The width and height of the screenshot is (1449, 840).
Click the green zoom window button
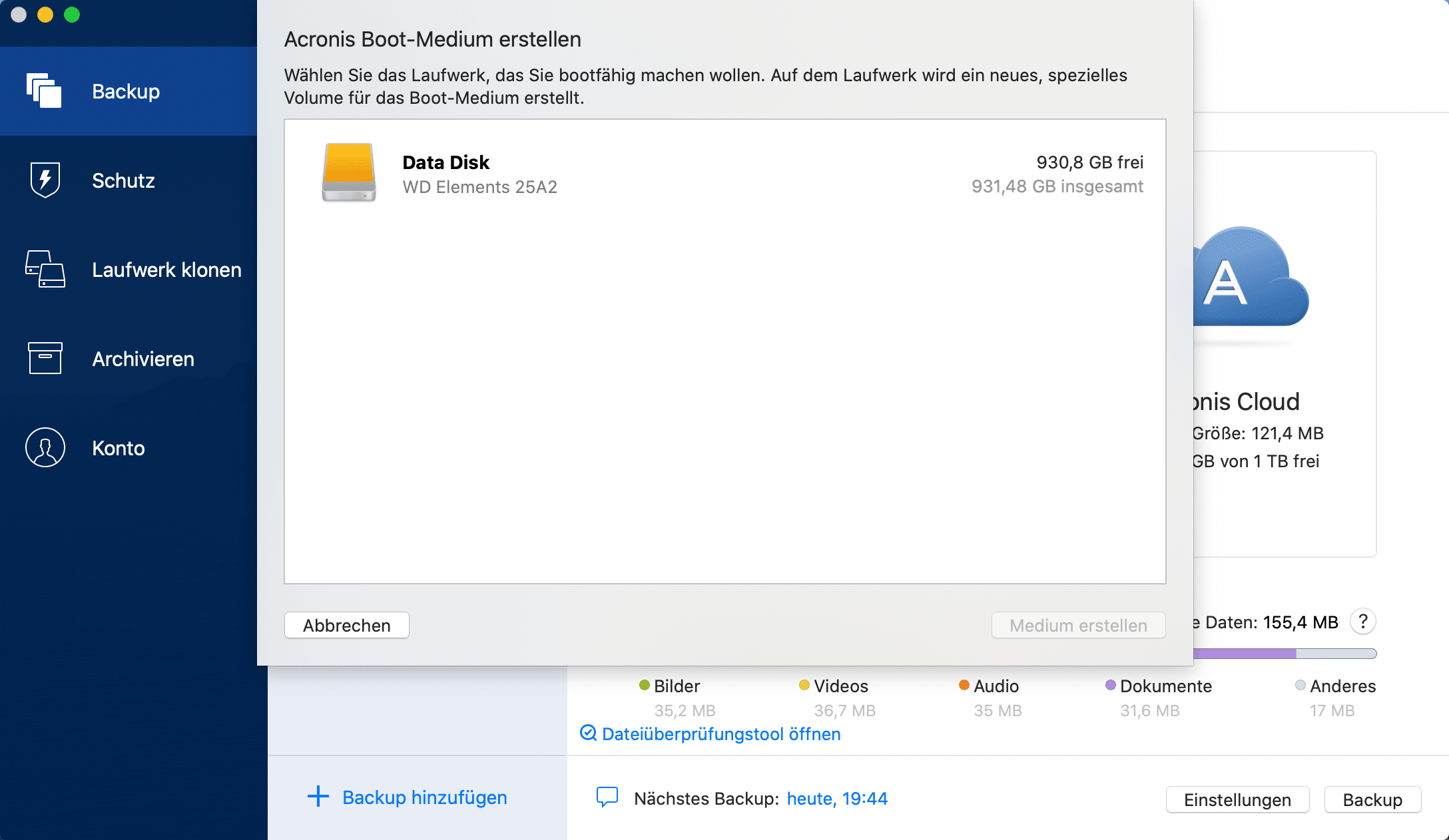[x=72, y=15]
